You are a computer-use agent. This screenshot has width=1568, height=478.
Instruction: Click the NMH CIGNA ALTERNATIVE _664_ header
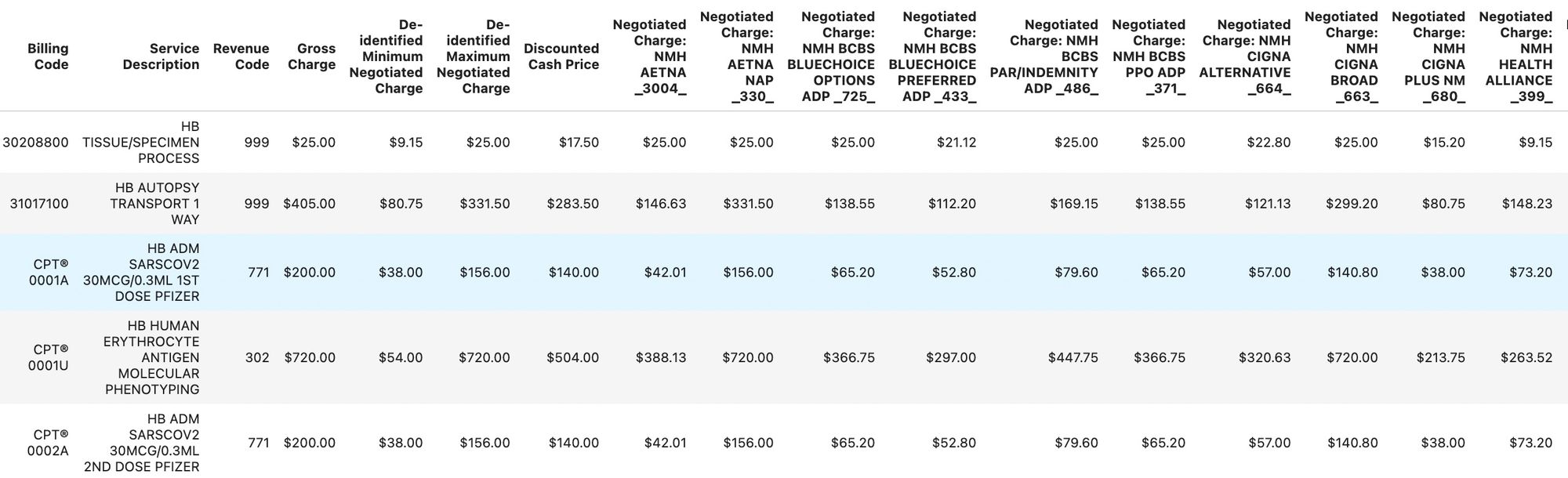point(1245,56)
